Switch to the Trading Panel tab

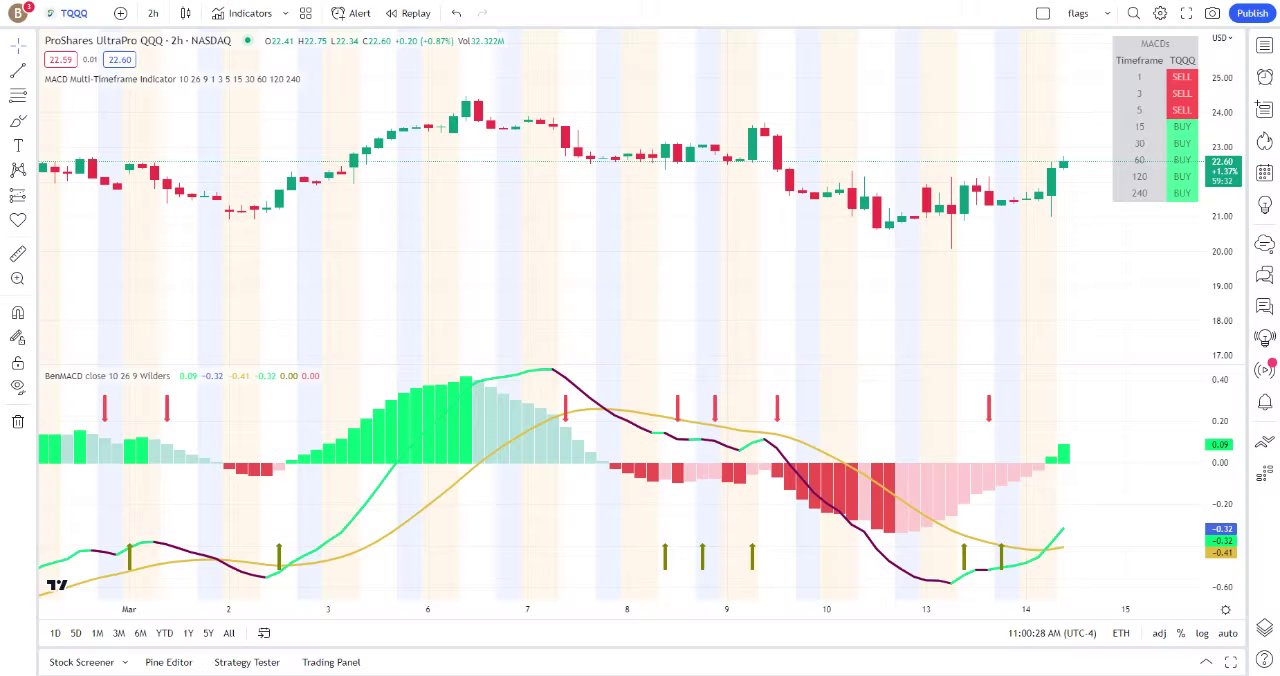331,662
